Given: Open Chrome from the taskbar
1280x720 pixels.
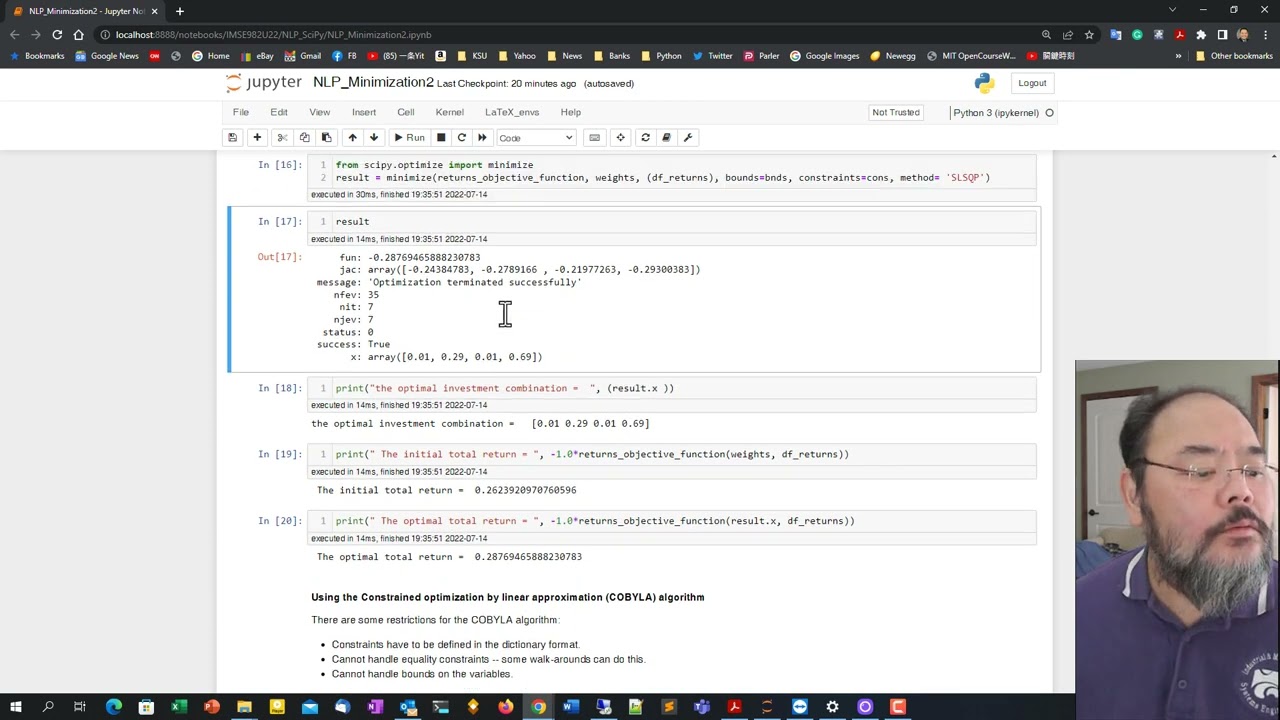Looking at the screenshot, I should pos(538,707).
